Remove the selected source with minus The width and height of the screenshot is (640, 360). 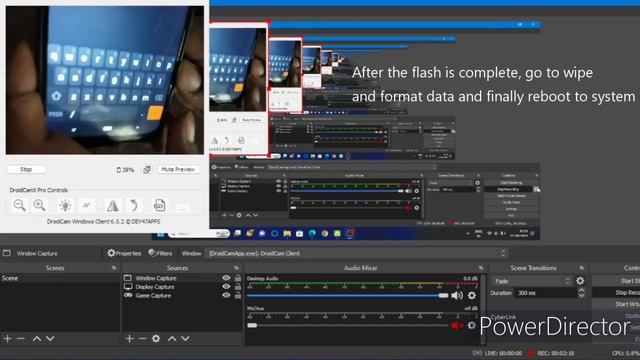142,338
